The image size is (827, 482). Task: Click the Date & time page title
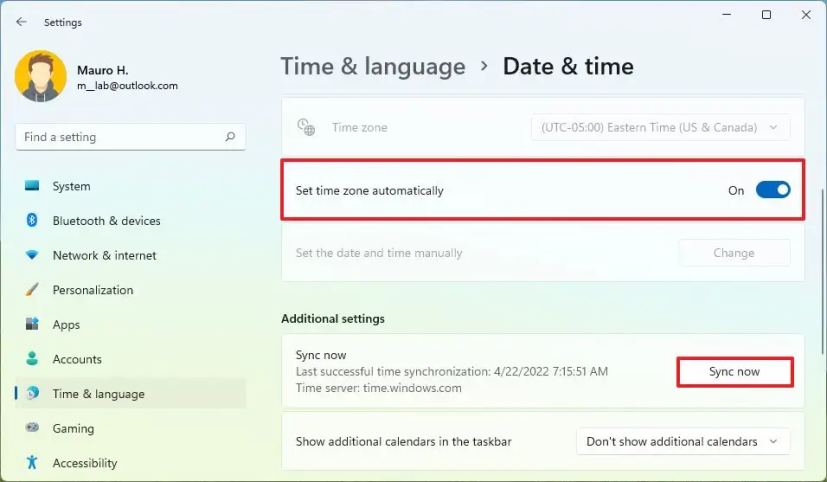tap(568, 66)
